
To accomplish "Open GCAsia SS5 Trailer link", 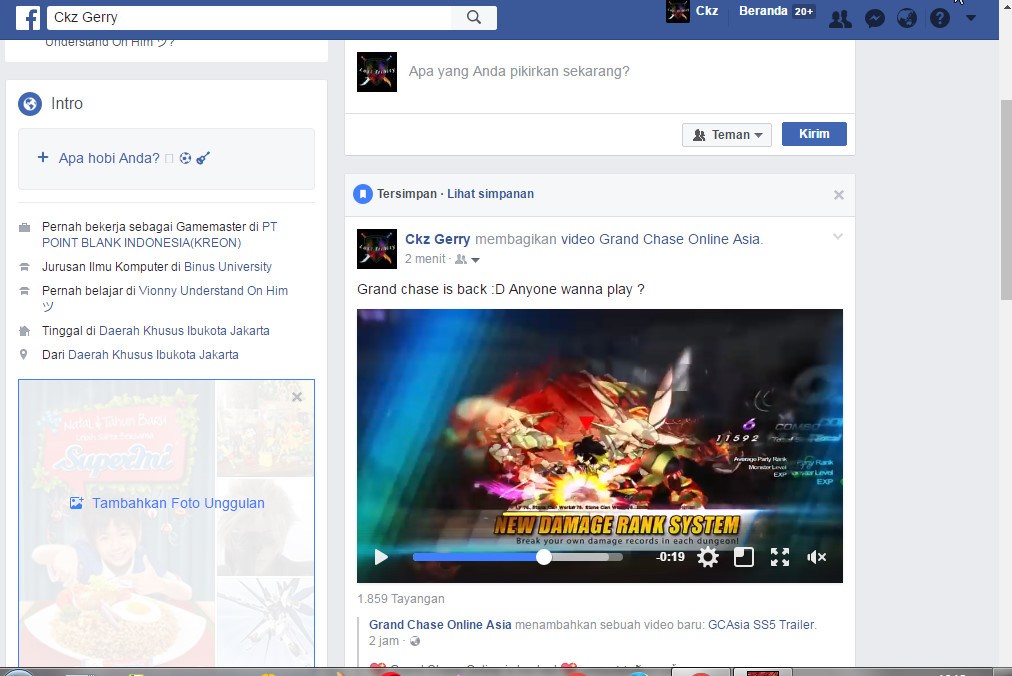I will click(x=762, y=624).
